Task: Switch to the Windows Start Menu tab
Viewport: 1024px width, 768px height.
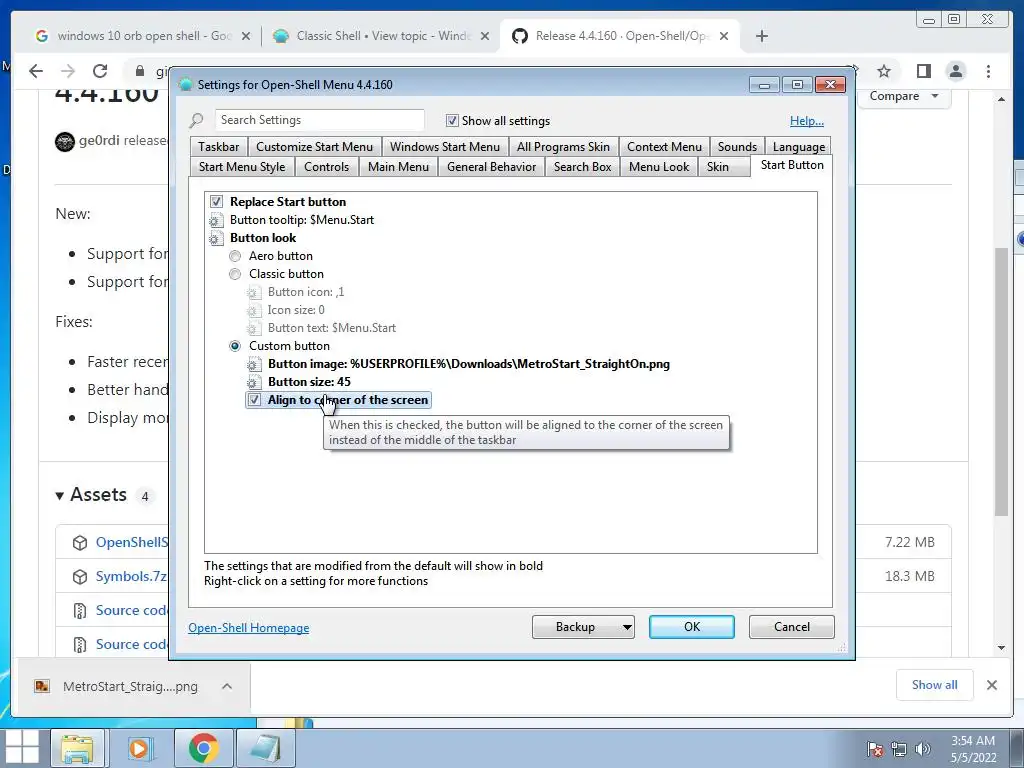Action: pyautogui.click(x=445, y=147)
